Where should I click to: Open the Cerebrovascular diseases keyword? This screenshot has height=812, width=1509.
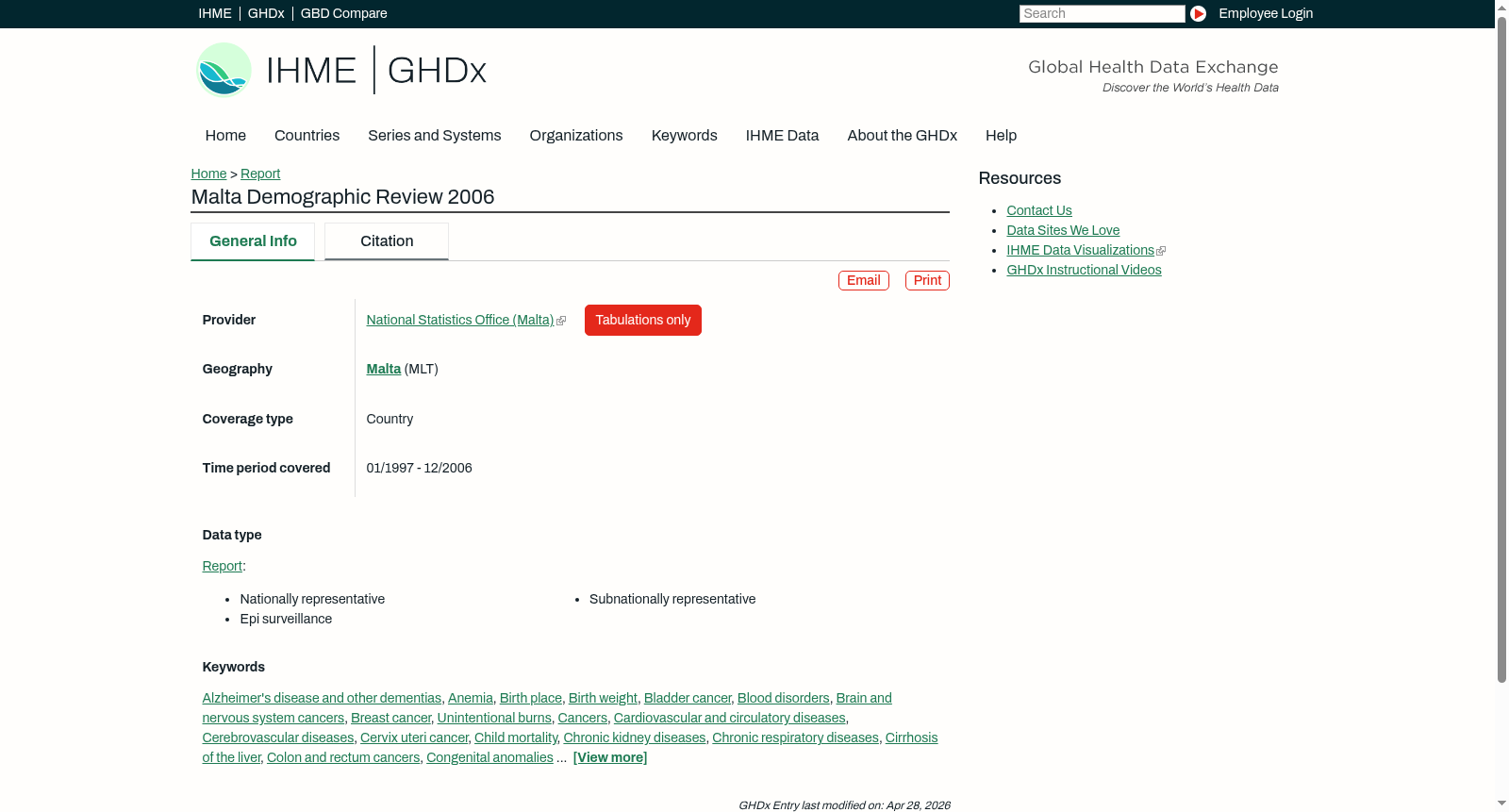point(278,737)
